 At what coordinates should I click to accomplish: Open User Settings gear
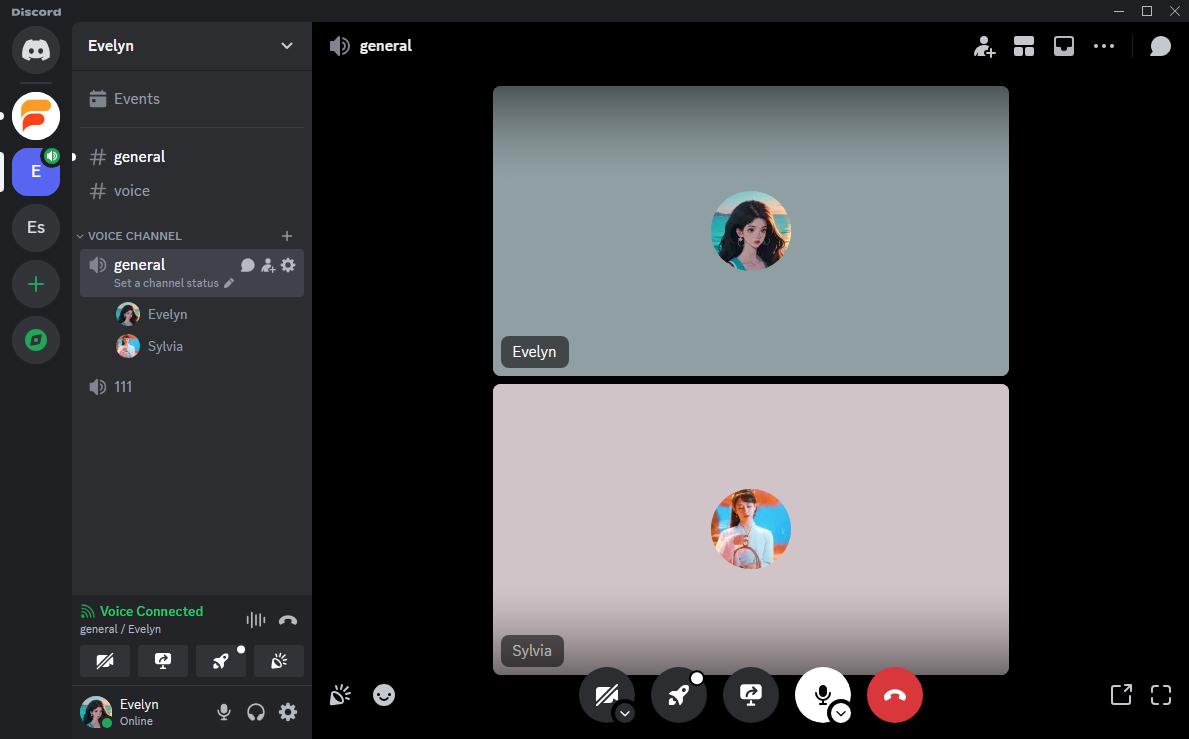288,712
